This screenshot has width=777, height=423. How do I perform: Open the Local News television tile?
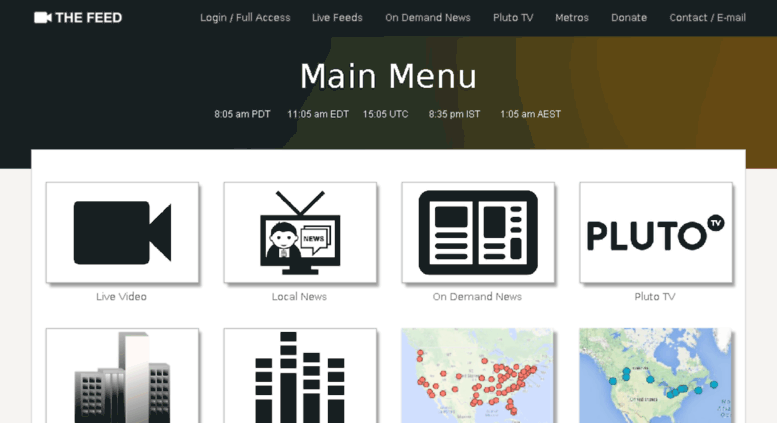(x=300, y=233)
